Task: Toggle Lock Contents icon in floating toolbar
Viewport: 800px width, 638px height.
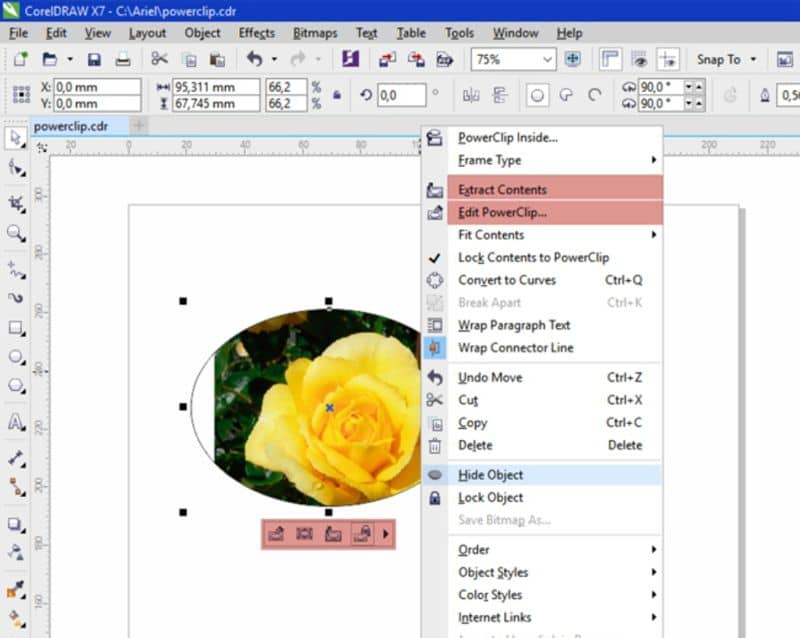Action: [362, 534]
